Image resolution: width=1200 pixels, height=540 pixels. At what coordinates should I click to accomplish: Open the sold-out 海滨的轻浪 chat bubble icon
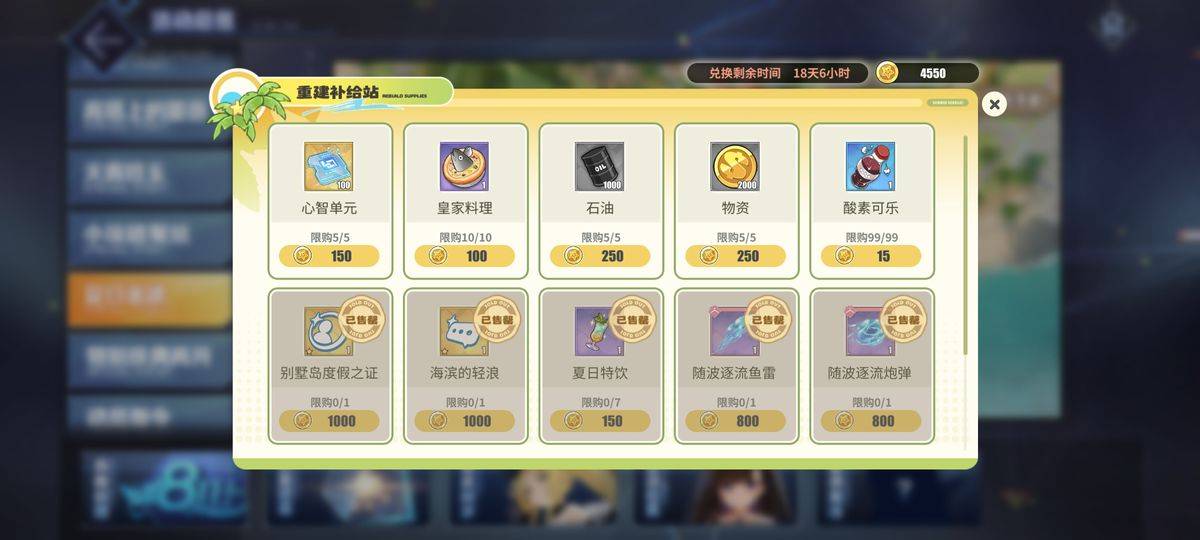pyautogui.click(x=465, y=331)
